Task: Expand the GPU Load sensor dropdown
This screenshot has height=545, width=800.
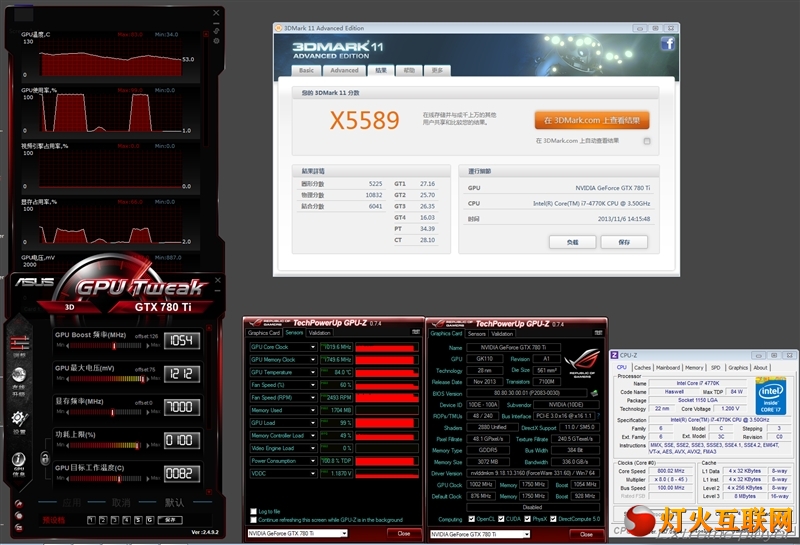Action: (312, 423)
